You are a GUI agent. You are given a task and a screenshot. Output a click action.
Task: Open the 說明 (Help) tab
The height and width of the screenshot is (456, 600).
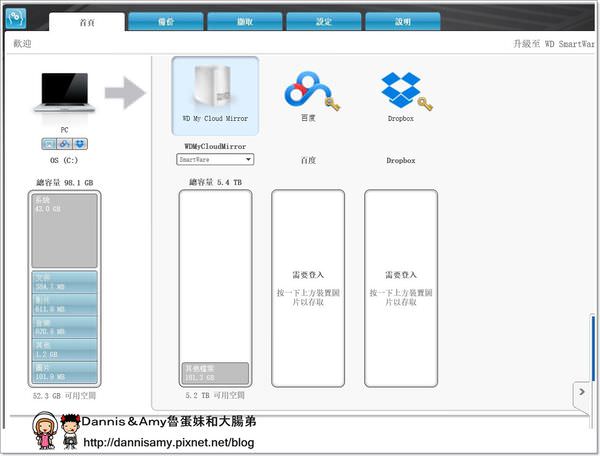[x=403, y=22]
